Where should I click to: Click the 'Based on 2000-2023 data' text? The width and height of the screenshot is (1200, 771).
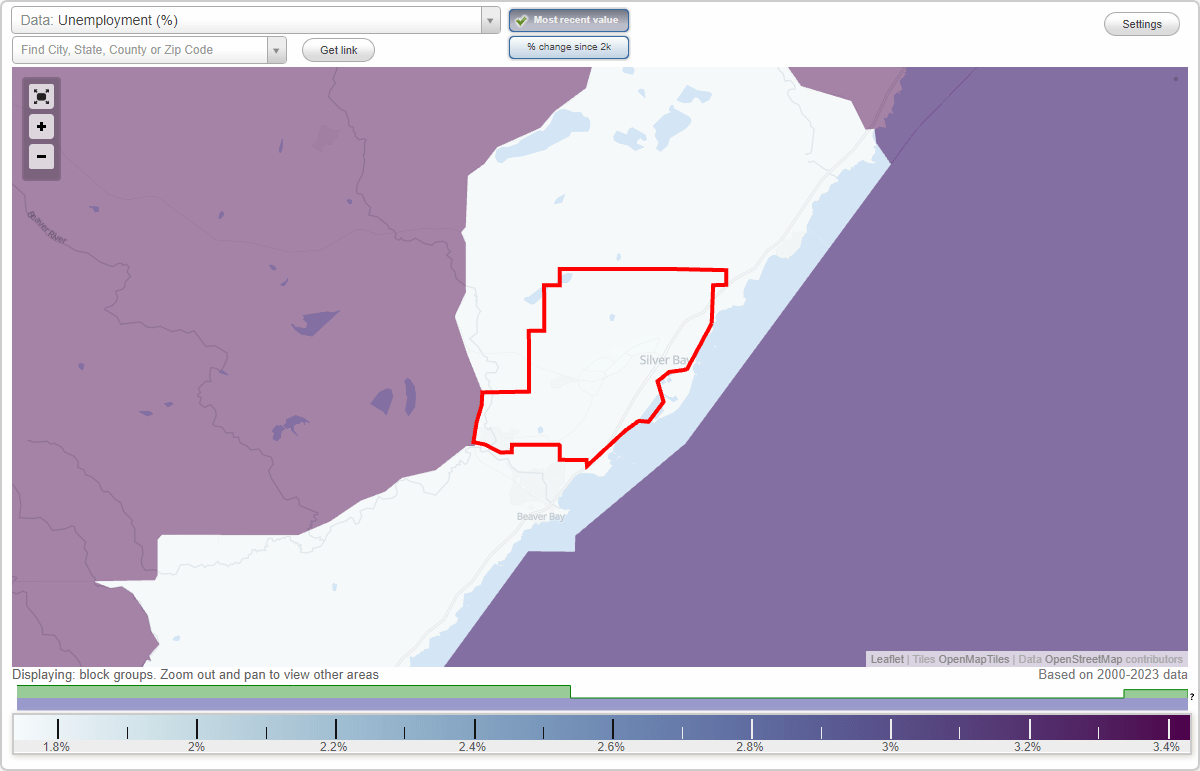(1113, 675)
